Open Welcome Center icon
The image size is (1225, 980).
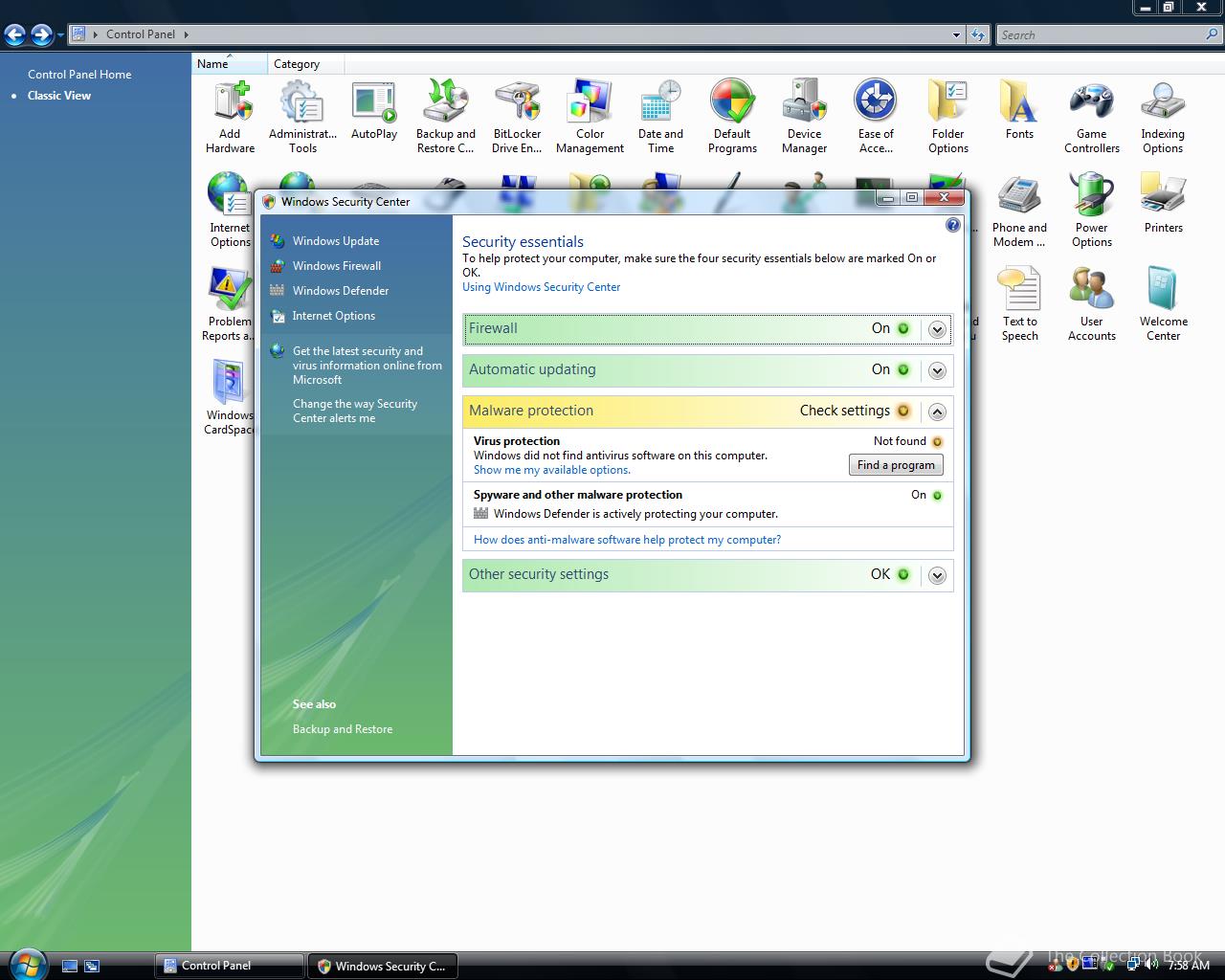(1163, 304)
